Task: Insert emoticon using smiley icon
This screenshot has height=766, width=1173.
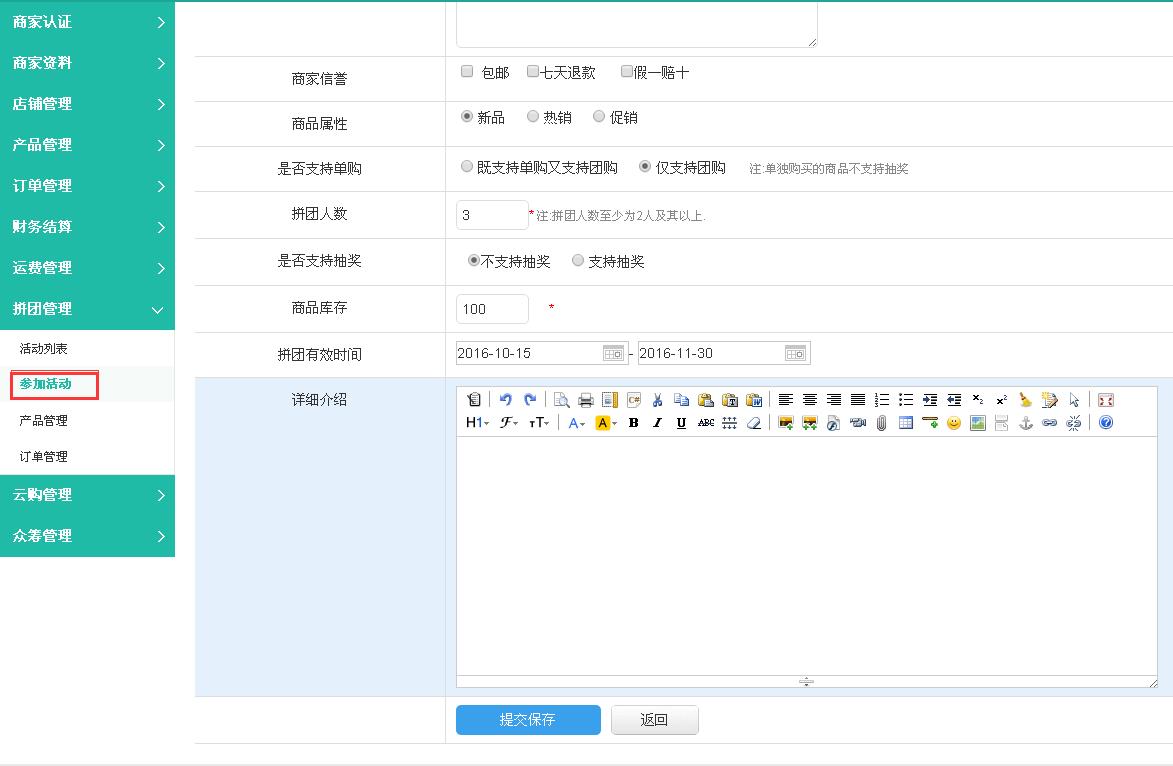Action: pos(954,423)
